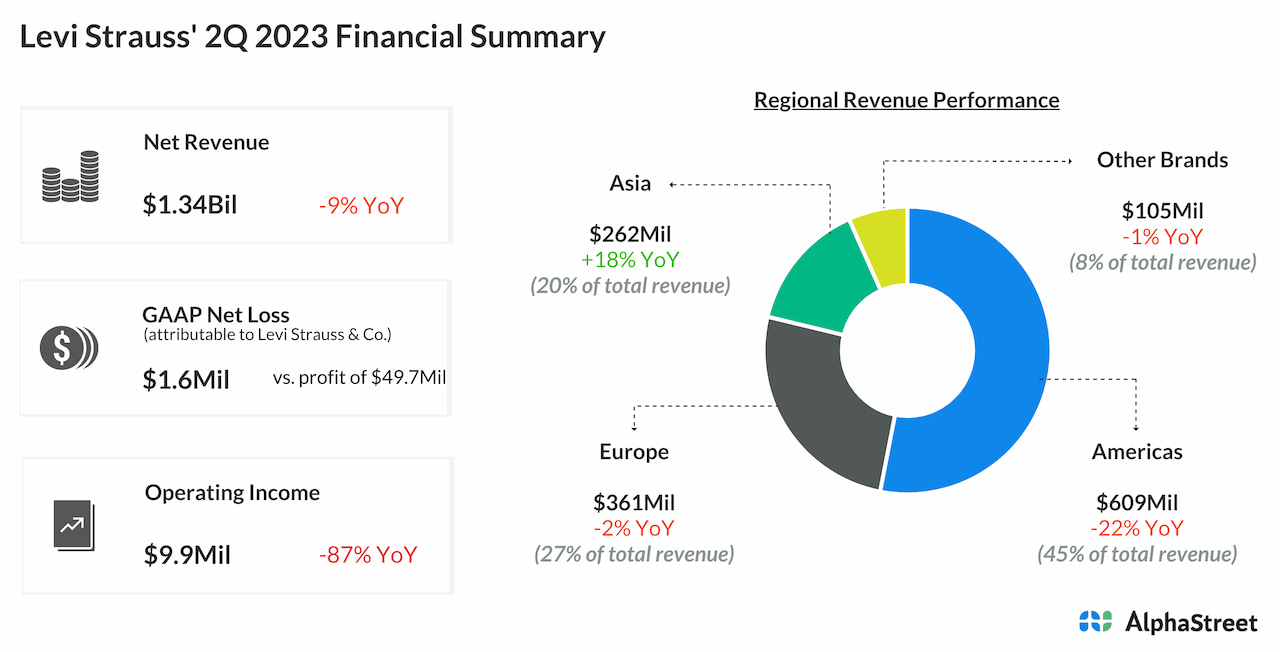Click the Europe $361Mil value
1280x652 pixels.
click(634, 502)
